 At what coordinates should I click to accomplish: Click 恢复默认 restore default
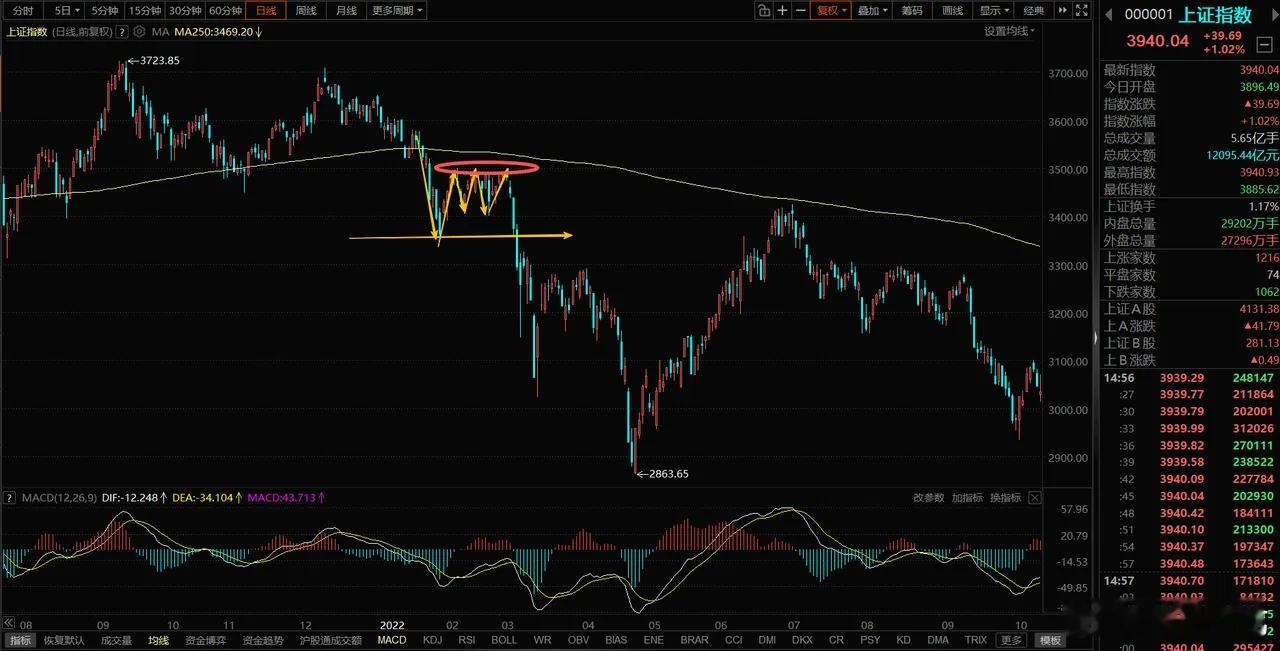point(64,640)
